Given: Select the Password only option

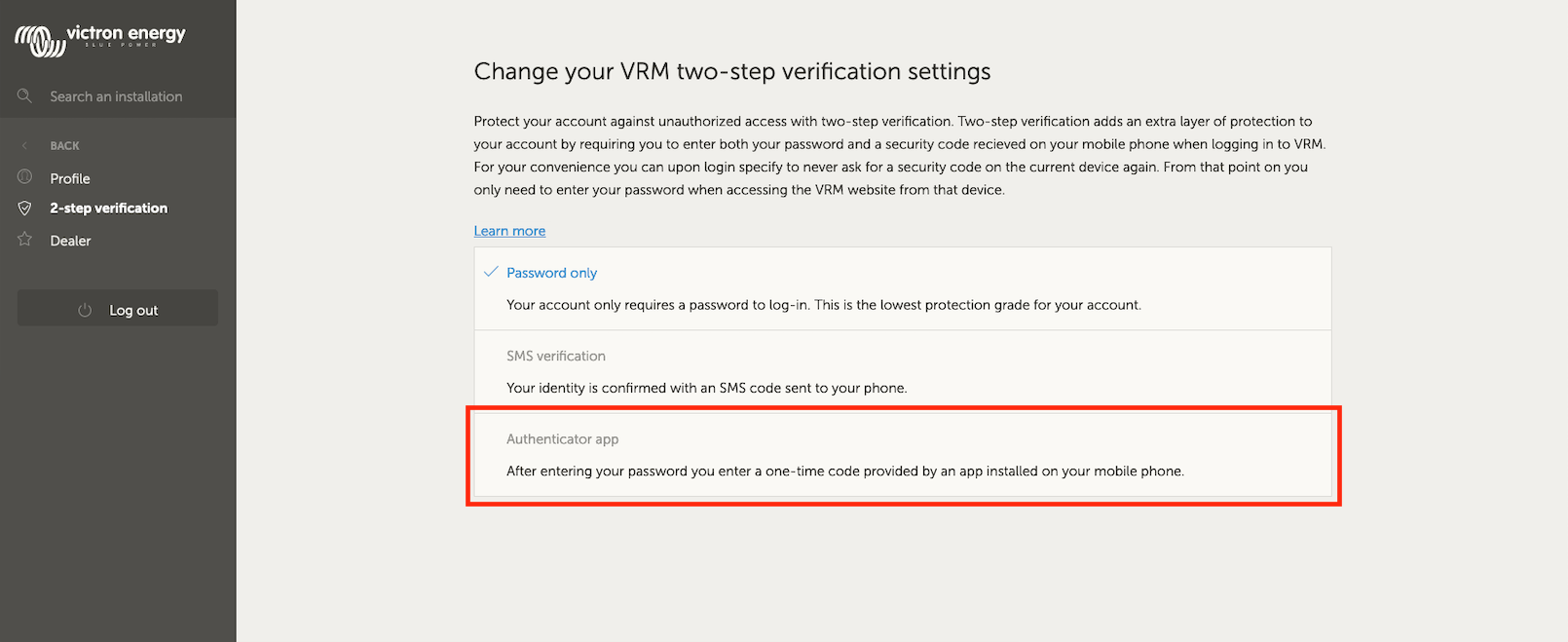Looking at the screenshot, I should tap(551, 273).
